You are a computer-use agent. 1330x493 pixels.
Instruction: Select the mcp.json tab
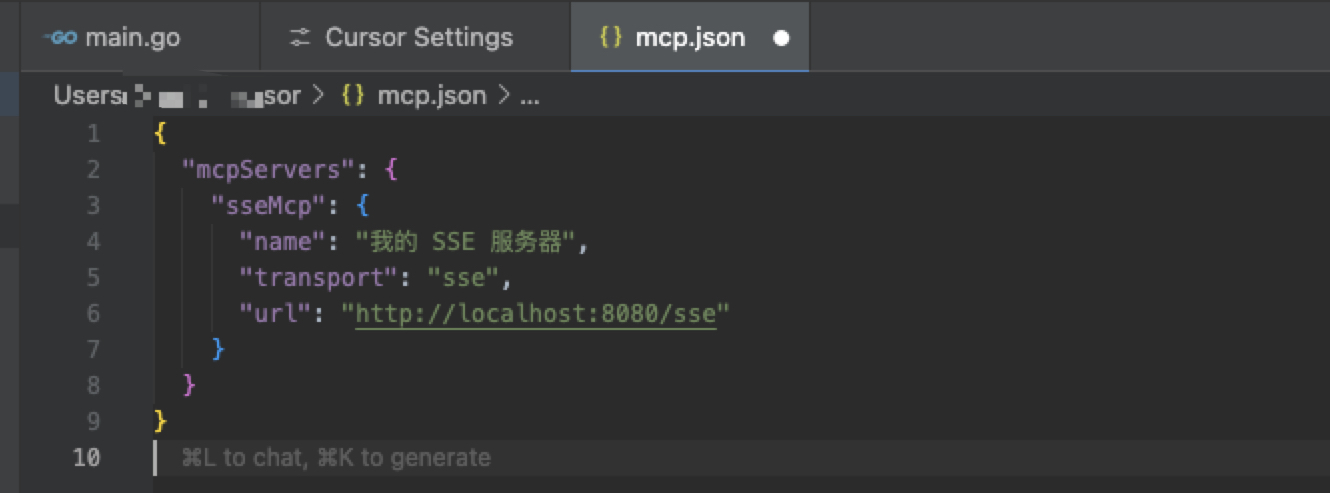690,38
